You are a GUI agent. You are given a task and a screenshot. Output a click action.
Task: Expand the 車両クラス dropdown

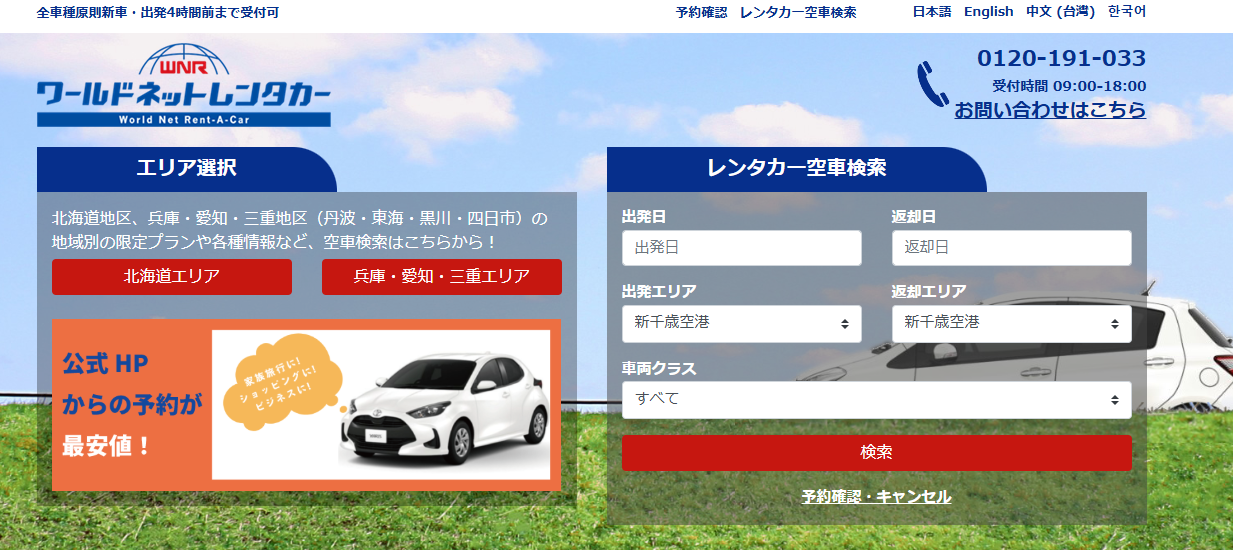(876, 399)
